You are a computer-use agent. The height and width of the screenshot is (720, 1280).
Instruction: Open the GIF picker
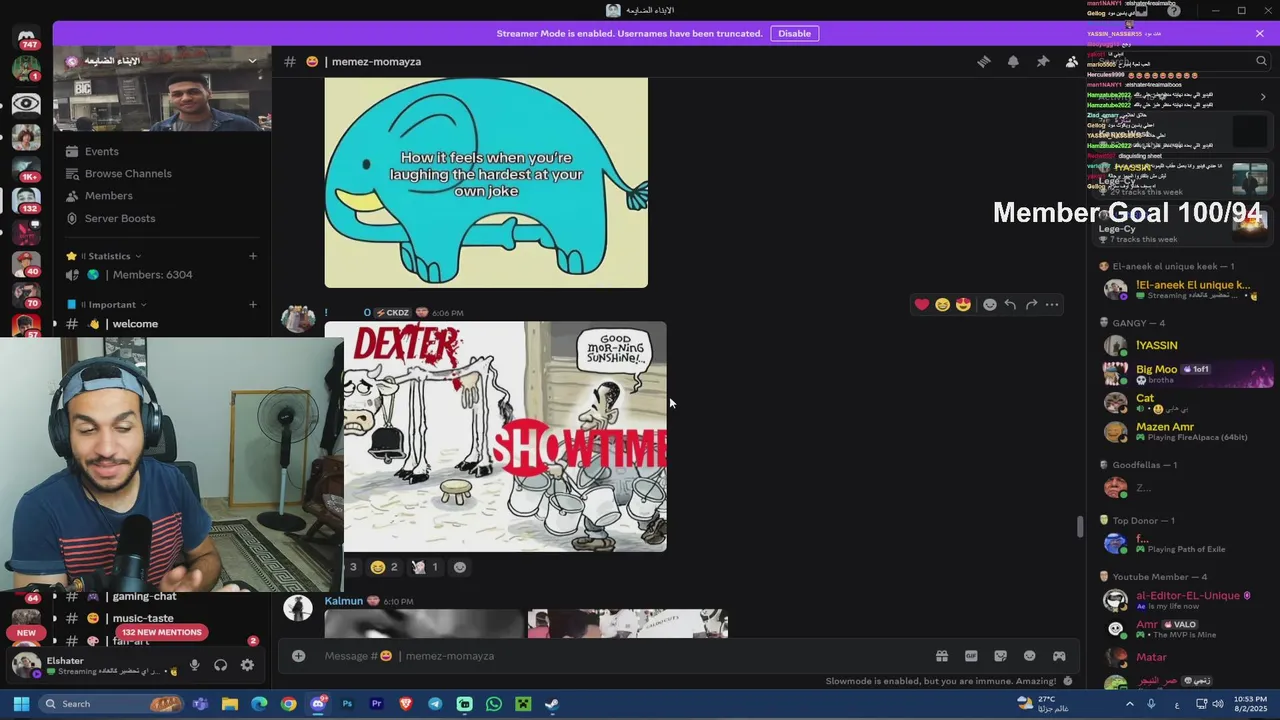click(971, 656)
